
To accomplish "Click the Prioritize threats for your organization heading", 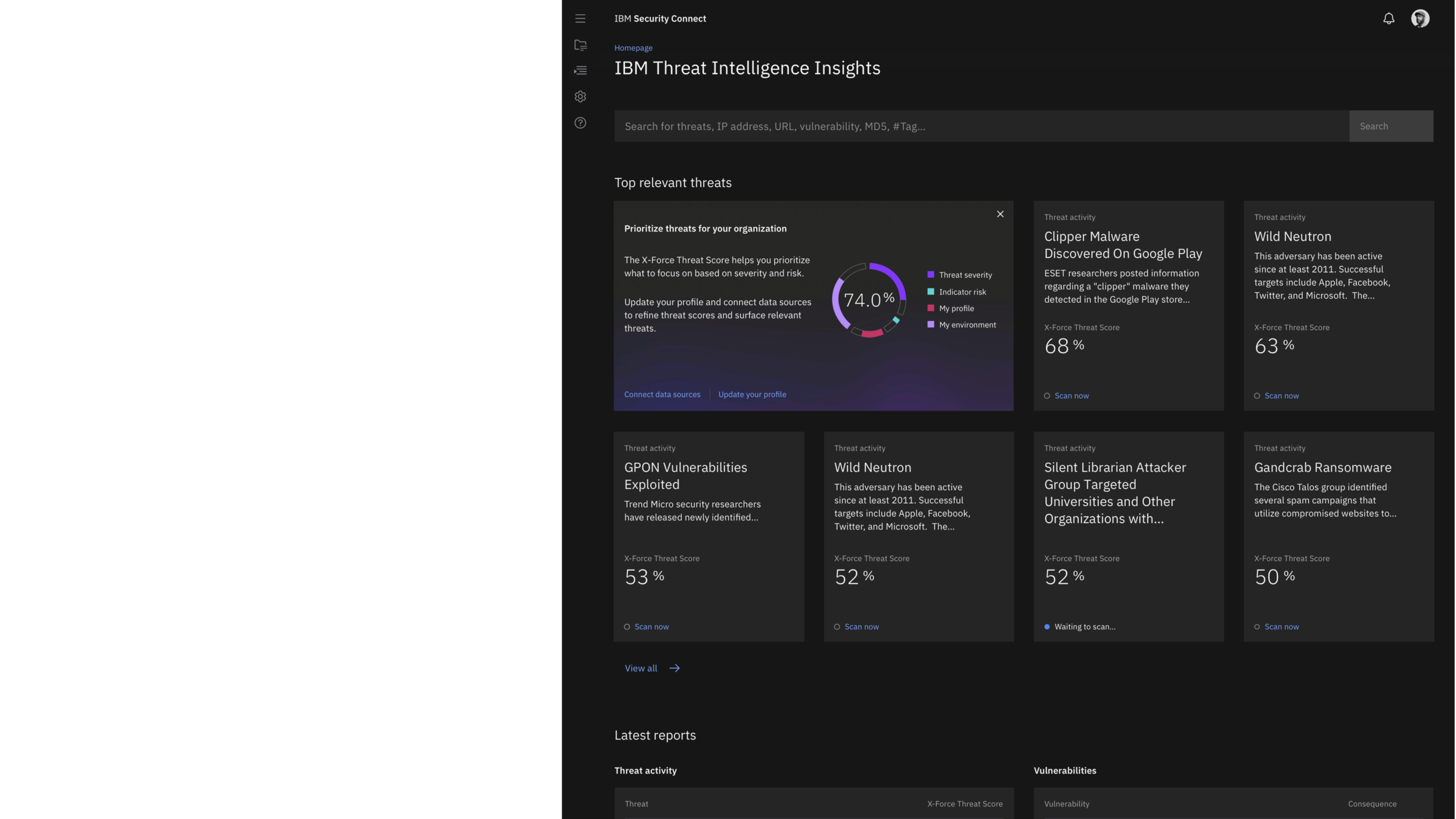I will pyautogui.click(x=705, y=229).
